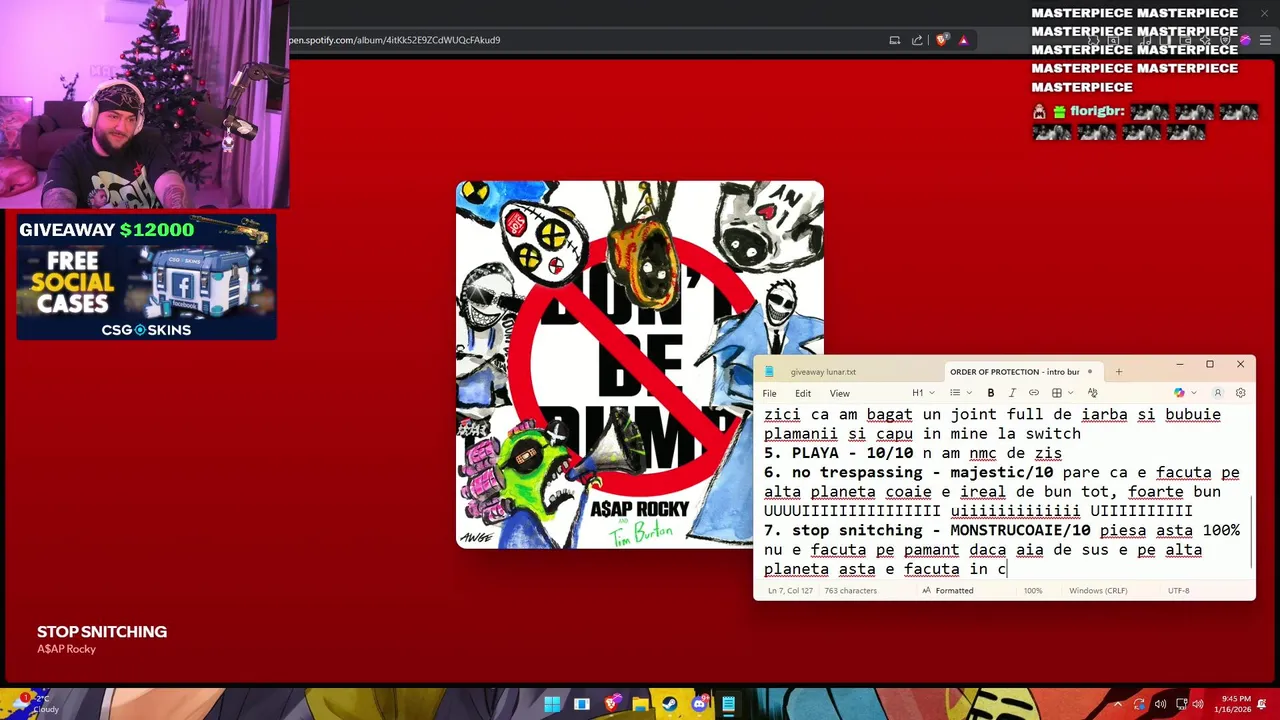Click the Brave Rewards triangle icon
This screenshot has height=720, width=1280.
964,40
